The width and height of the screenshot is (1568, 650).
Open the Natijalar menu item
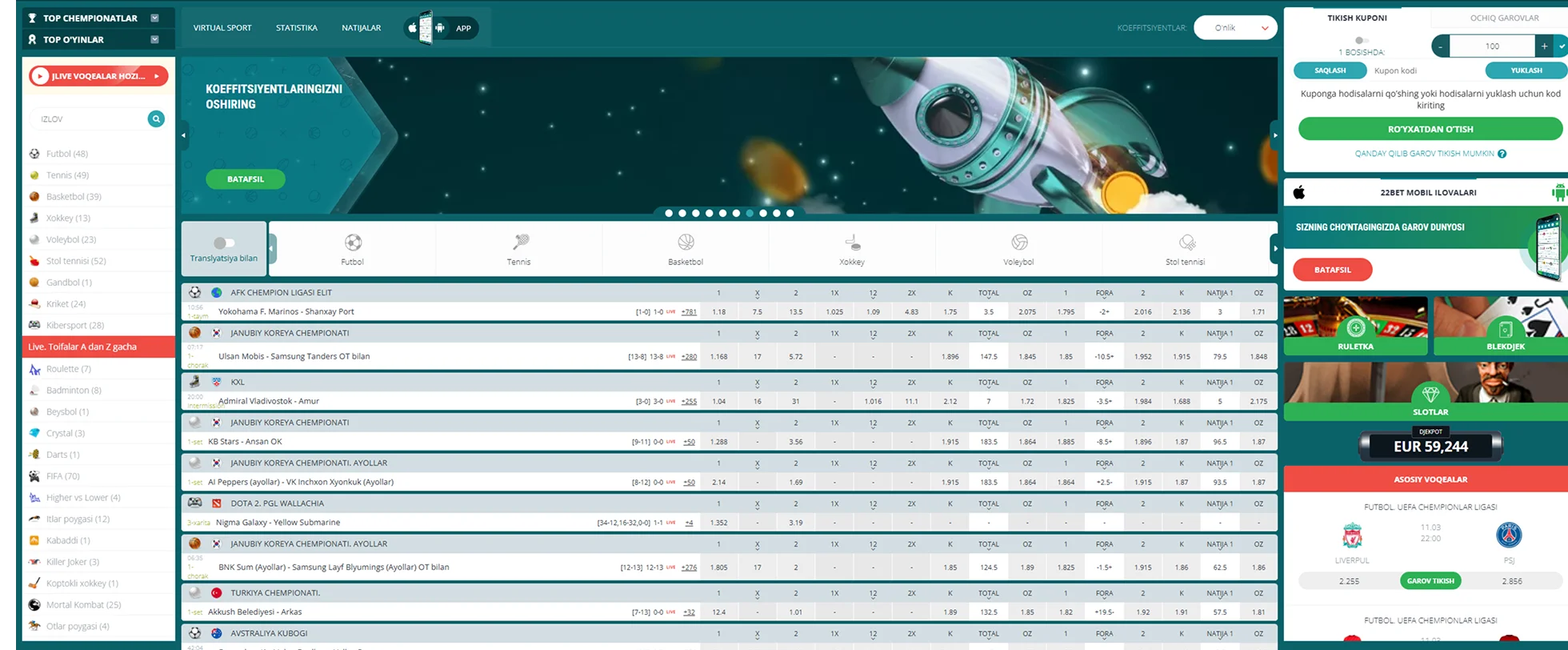(x=362, y=28)
